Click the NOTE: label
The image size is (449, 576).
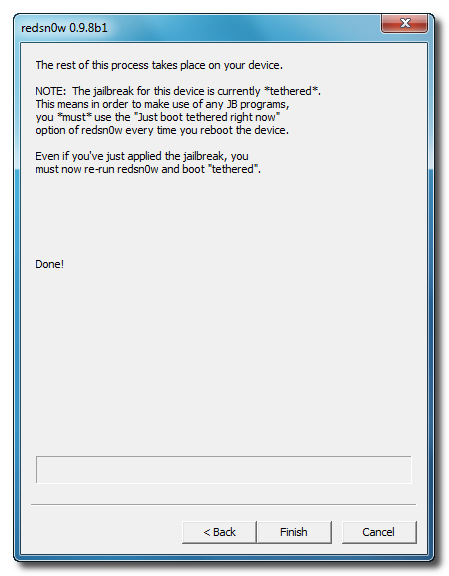point(51,91)
